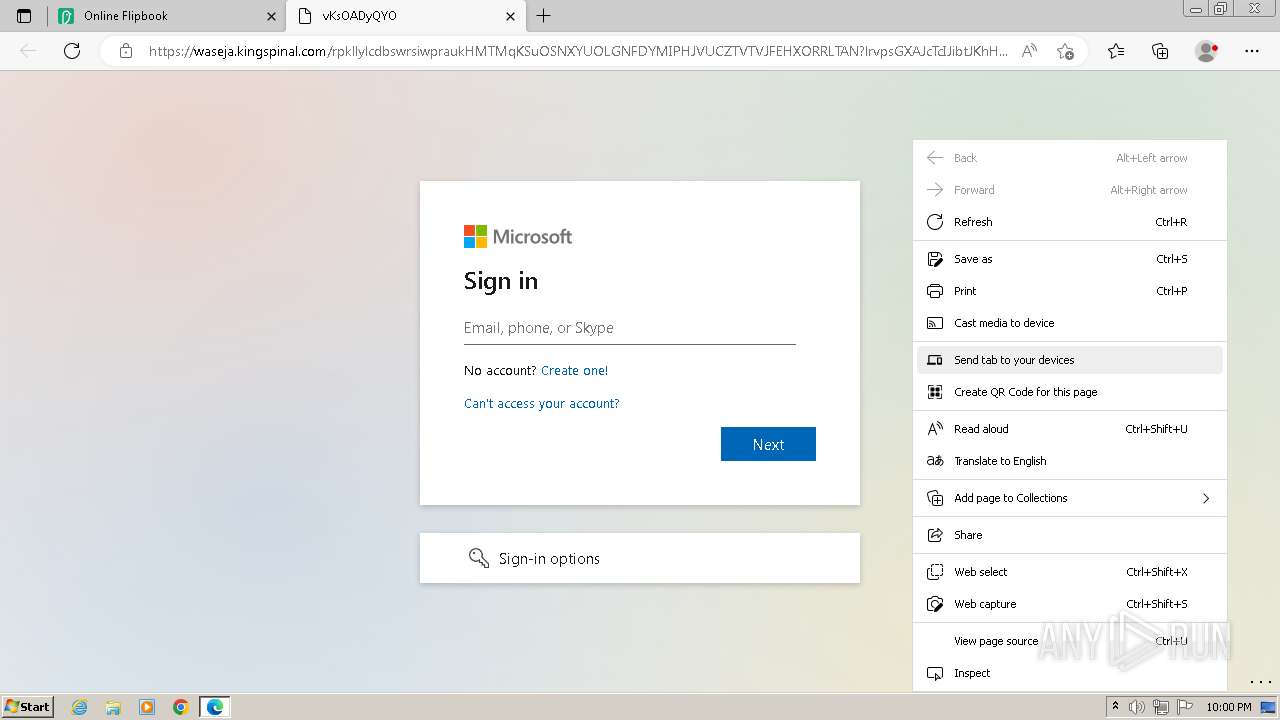Select View page source
This screenshot has width=1280, height=720.
(x=1070, y=641)
